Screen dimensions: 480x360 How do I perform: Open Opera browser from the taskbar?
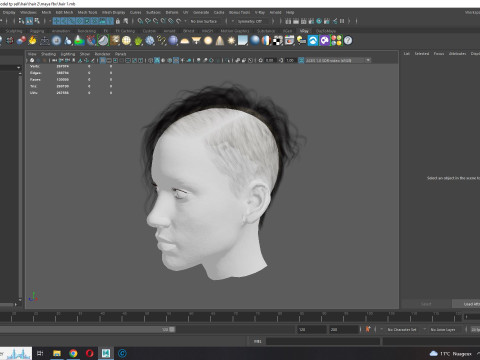point(90,353)
